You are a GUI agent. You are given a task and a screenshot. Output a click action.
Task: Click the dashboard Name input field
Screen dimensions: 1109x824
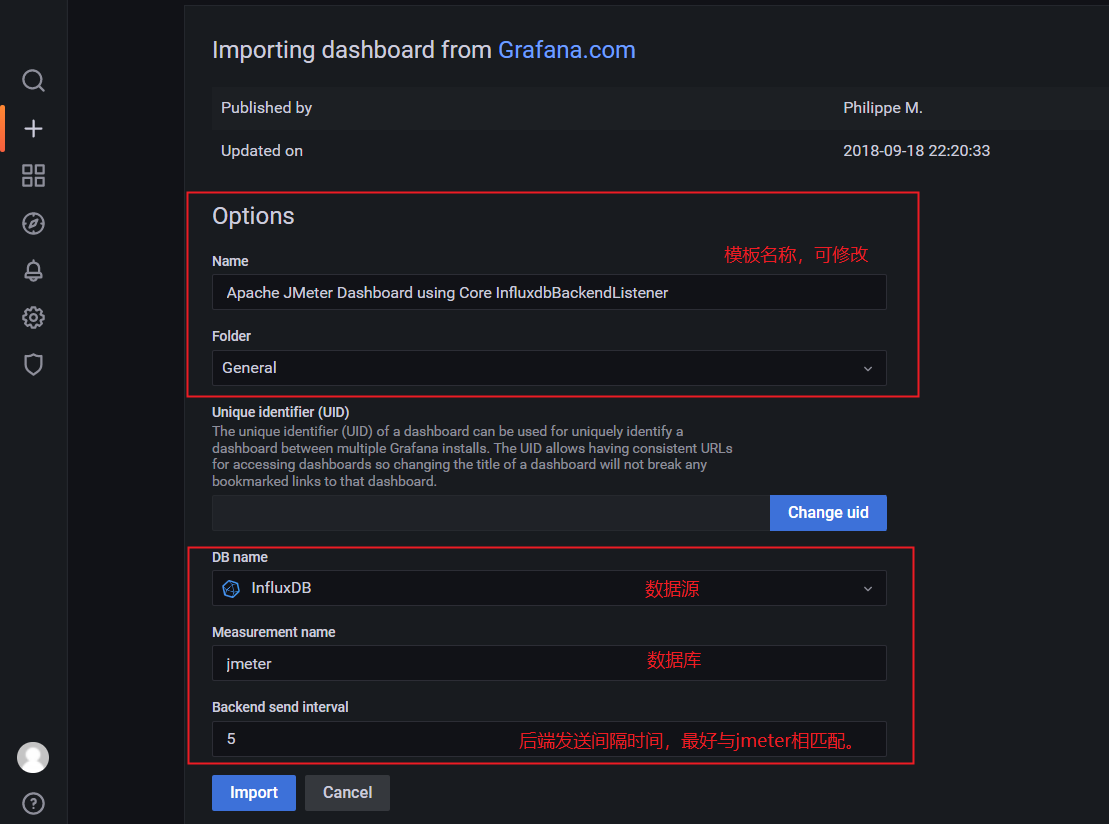(x=549, y=292)
